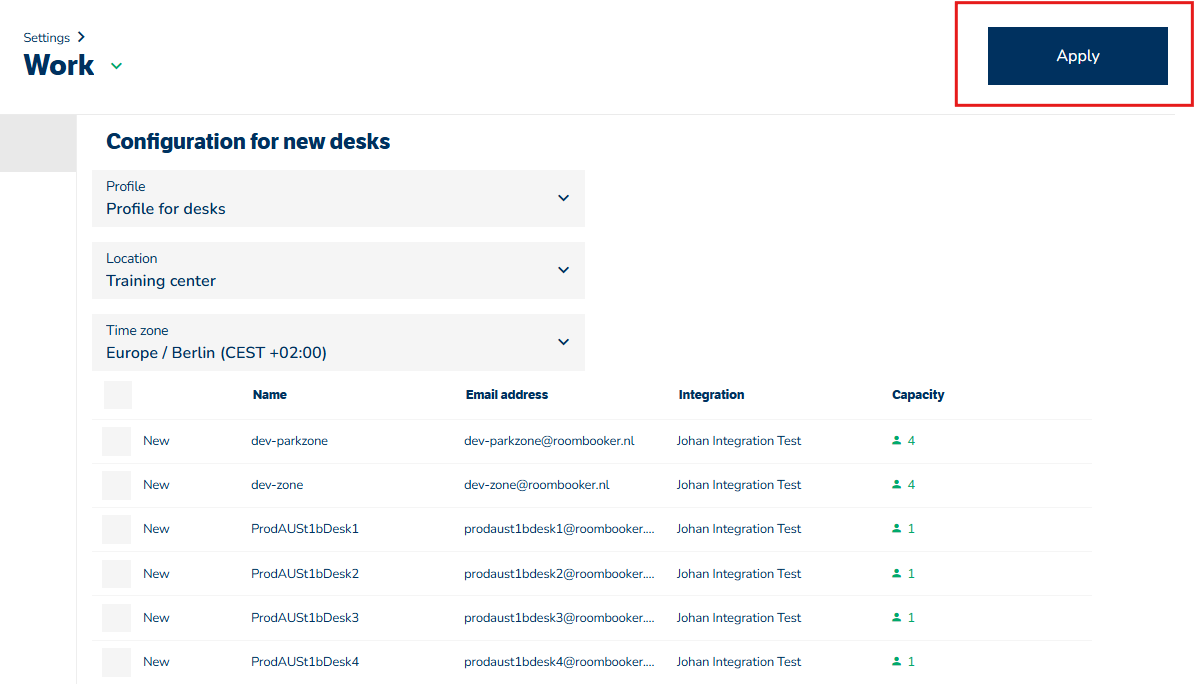Check the box for dev-parkzone row
The height and width of the screenshot is (684, 1195).
(117, 441)
